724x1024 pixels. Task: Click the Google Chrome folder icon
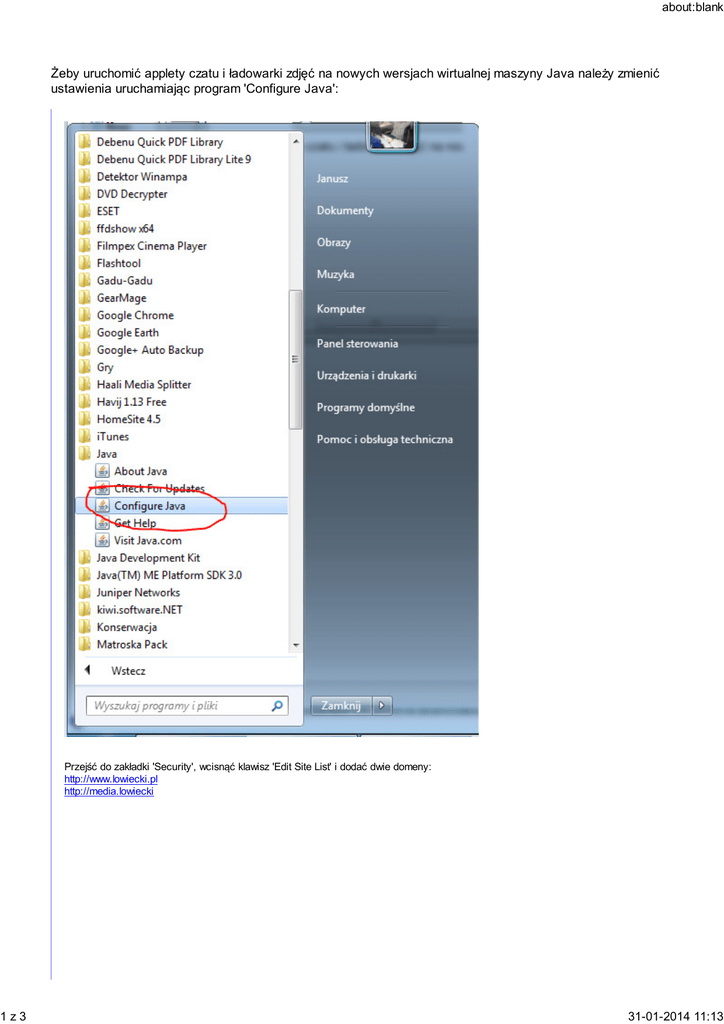pyautogui.click(x=86, y=315)
